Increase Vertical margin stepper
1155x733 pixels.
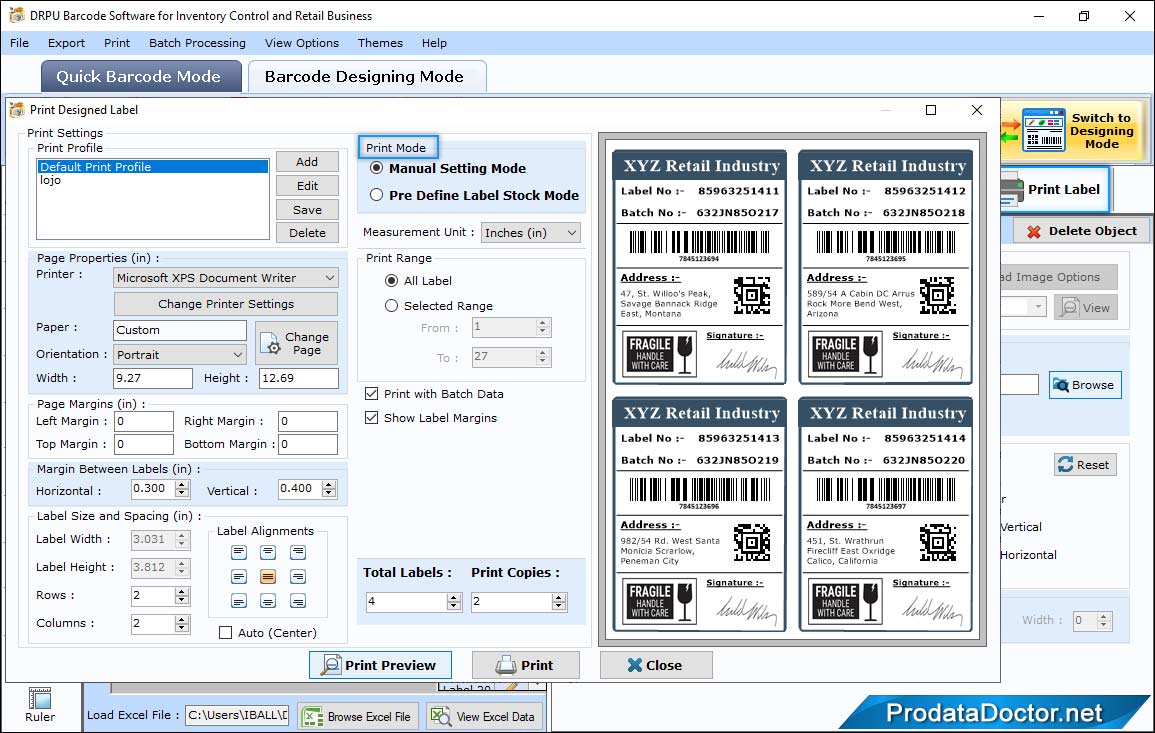tap(329, 484)
